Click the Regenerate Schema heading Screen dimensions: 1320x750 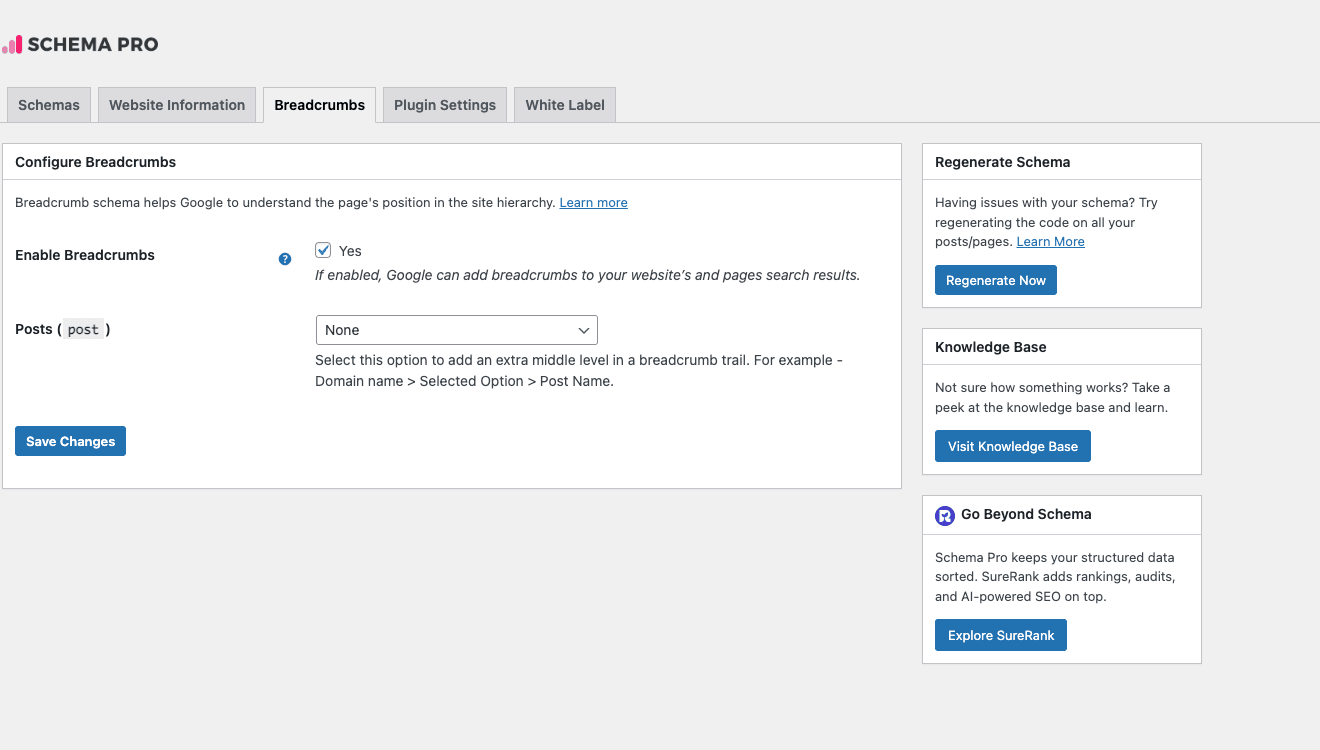[x=1003, y=162]
